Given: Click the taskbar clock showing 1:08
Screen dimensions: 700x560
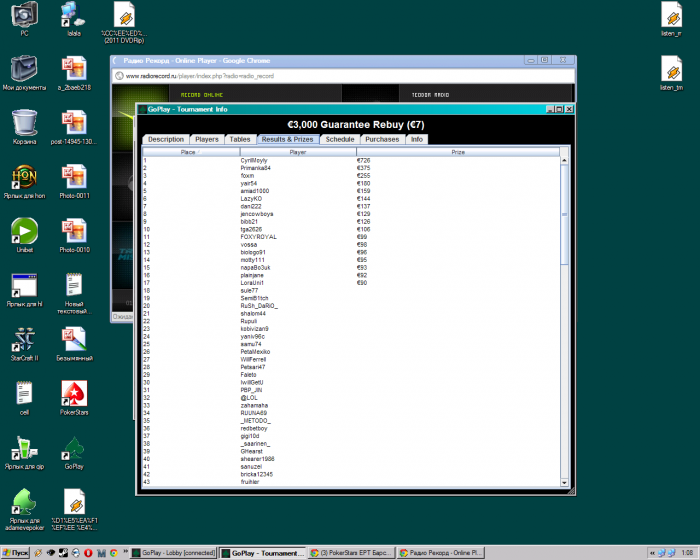Looking at the screenshot, I should coord(687,553).
